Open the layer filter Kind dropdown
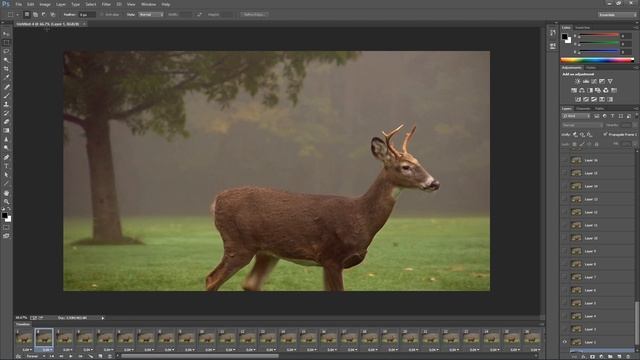The width and height of the screenshot is (640, 360). 576,116
